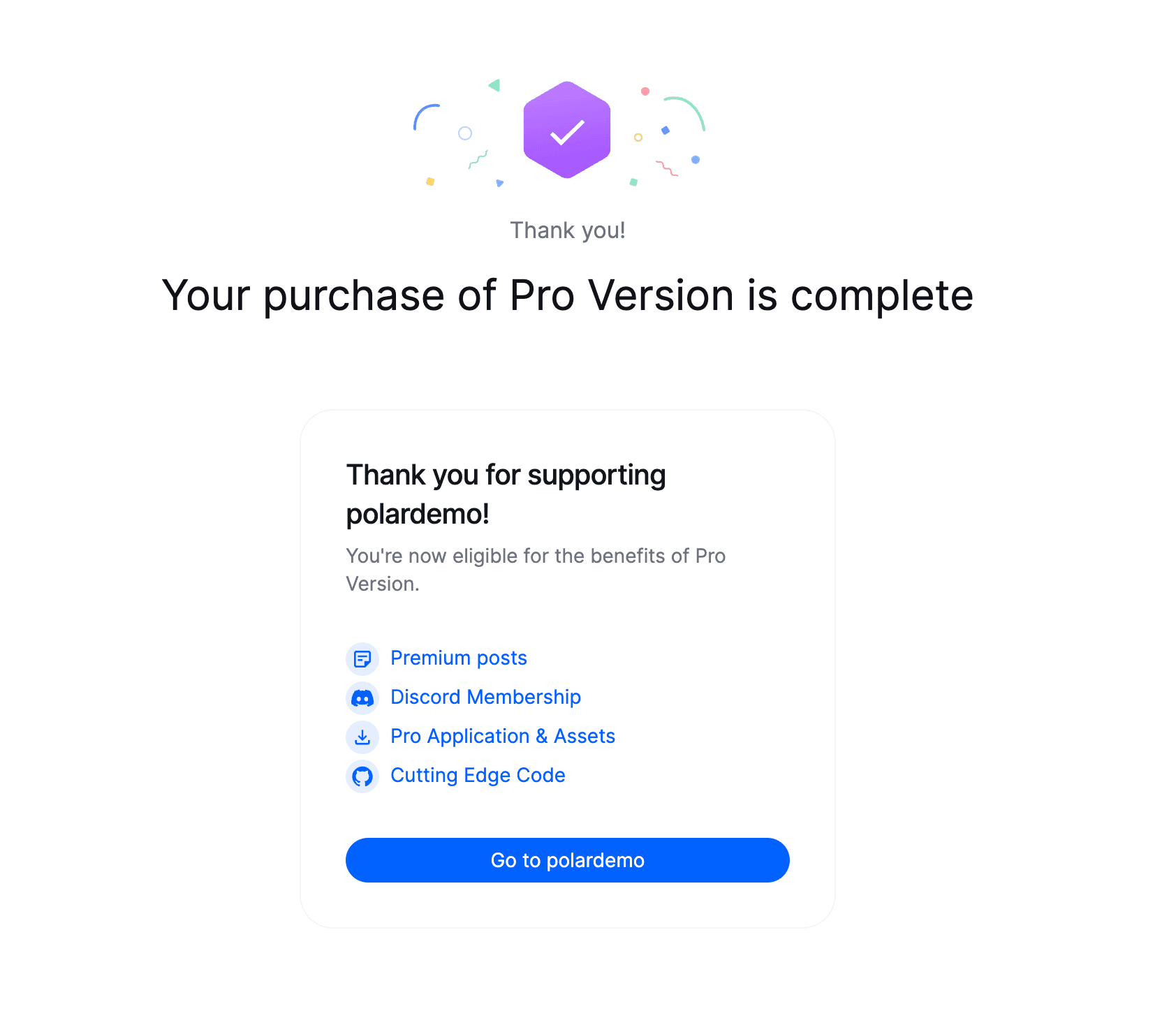Click the Premium posts article icon
Viewport: 1176px width, 1011px height.
[x=362, y=658]
